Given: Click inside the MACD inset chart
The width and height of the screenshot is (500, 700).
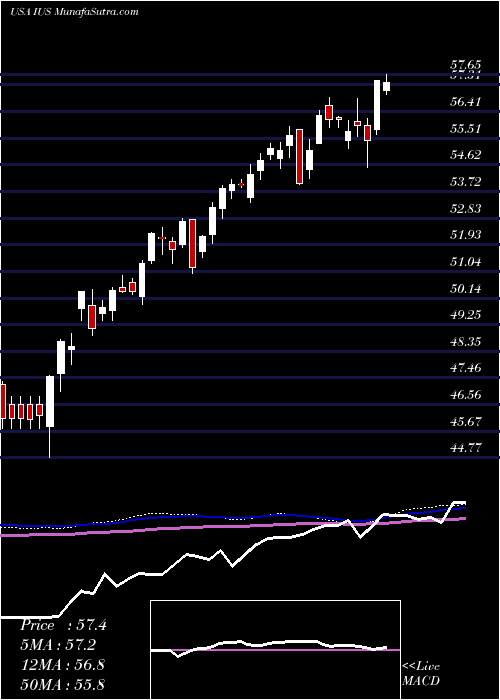Looking at the screenshot, I should [x=275, y=650].
